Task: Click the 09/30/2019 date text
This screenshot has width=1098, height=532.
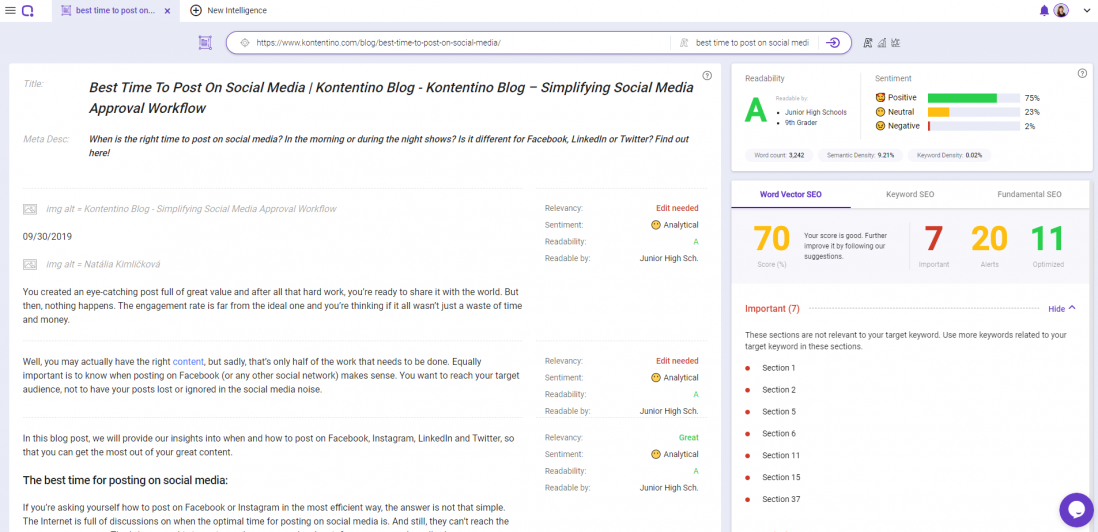Action: pyautogui.click(x=47, y=237)
